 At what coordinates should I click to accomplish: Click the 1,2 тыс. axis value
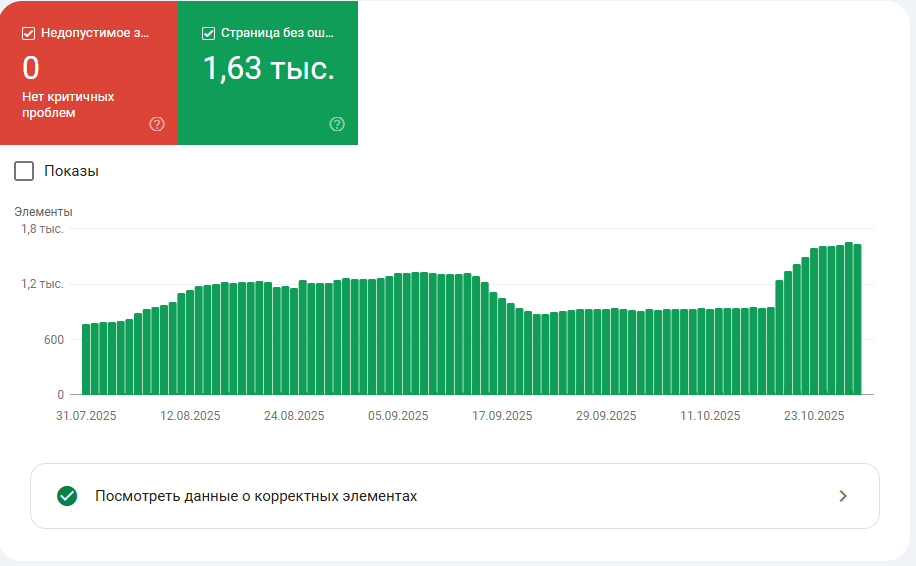[43, 284]
